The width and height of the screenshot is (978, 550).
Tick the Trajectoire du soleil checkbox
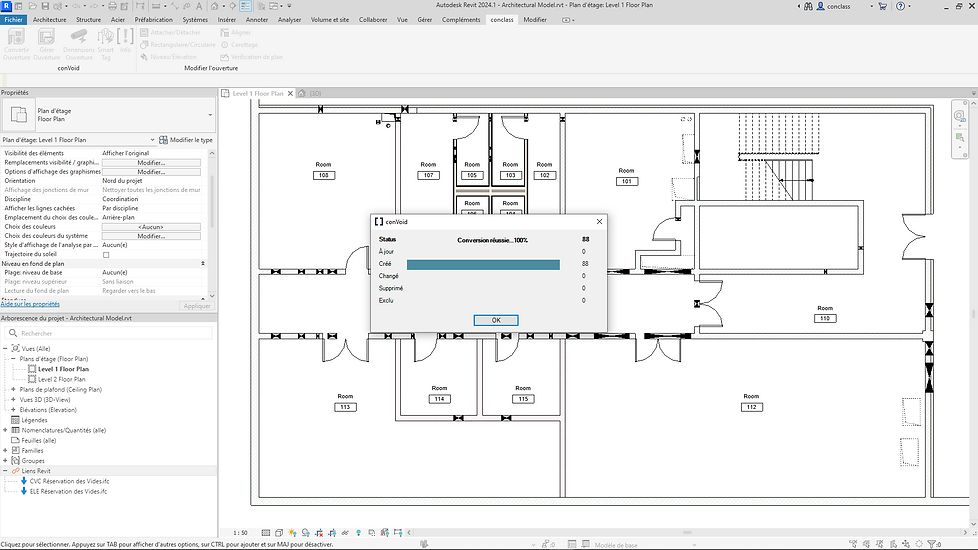pyautogui.click(x=106, y=254)
